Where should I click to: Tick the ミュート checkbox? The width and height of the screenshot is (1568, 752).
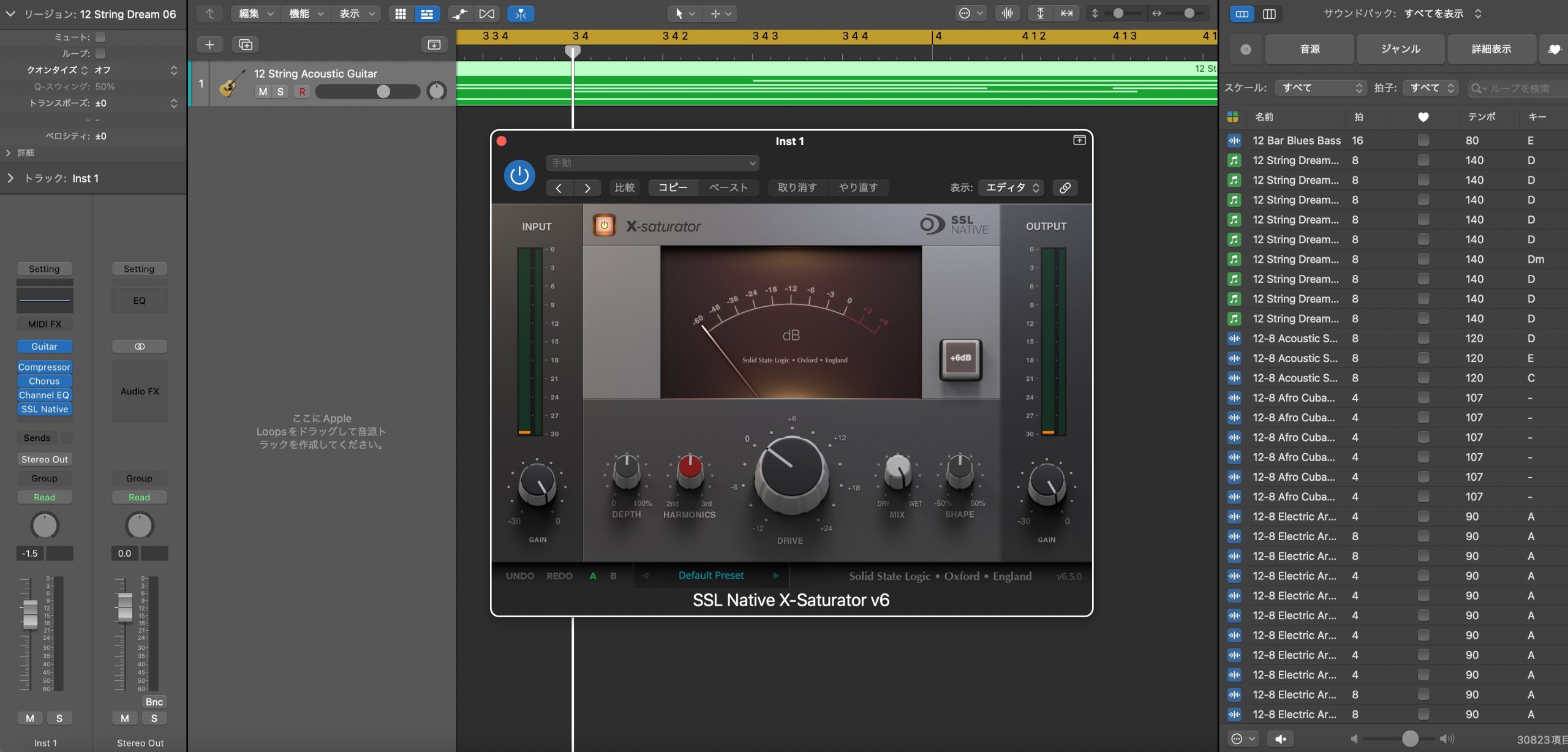tap(100, 37)
